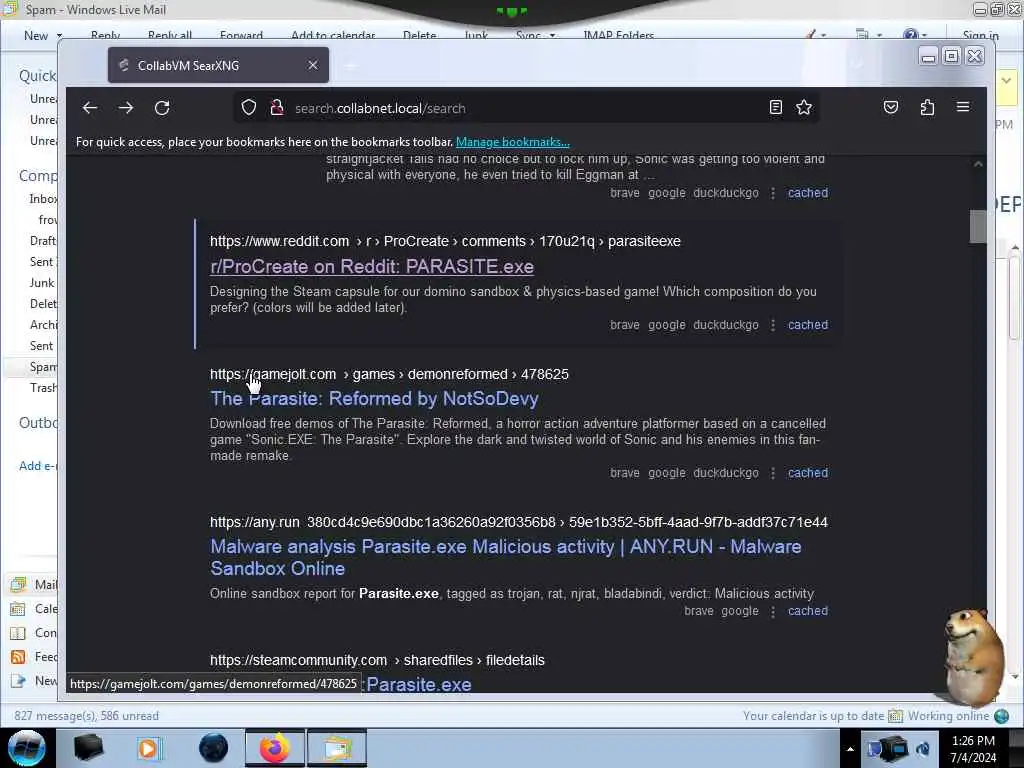Screen dimensions: 1024x768
Task: Go back with the browser back arrow
Action: click(89, 108)
